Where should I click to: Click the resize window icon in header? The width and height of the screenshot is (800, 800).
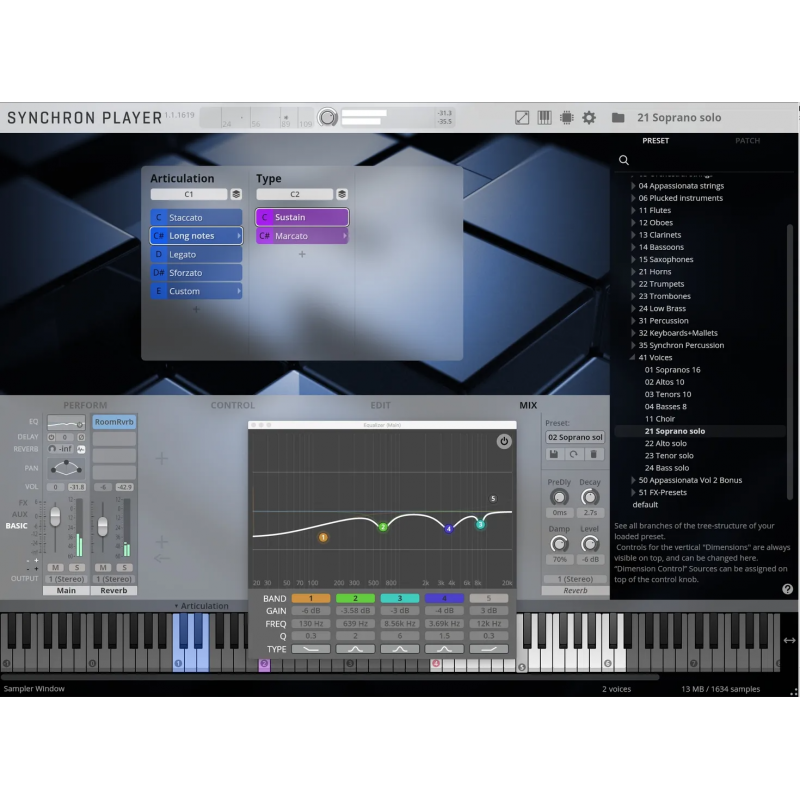coord(522,117)
